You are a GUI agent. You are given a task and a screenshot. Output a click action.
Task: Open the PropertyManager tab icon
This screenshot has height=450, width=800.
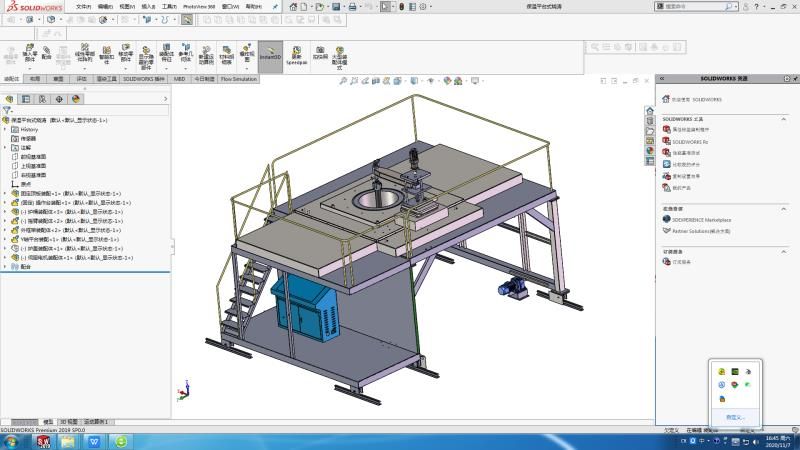pos(26,99)
